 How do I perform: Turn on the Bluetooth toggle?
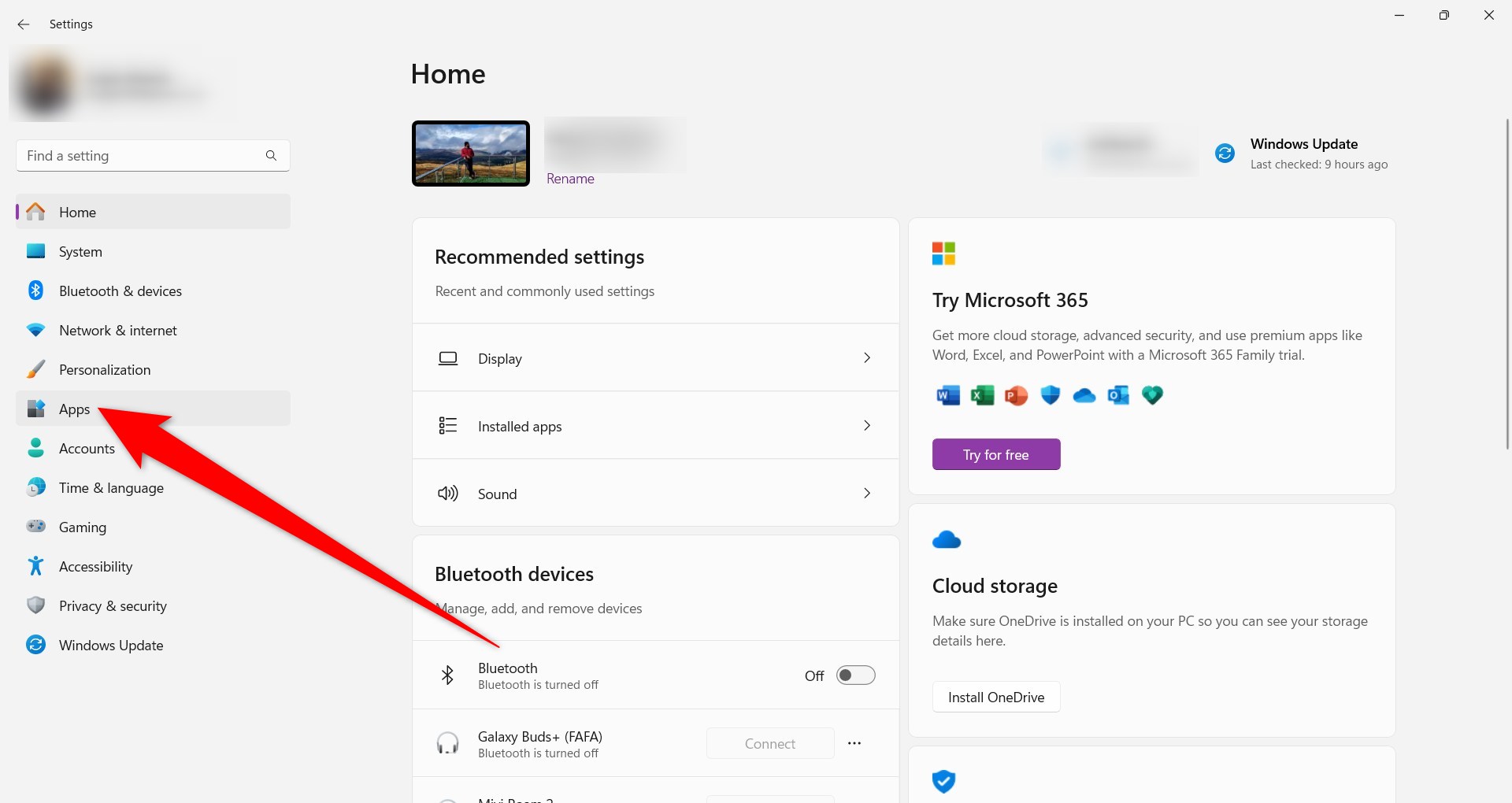pyautogui.click(x=856, y=675)
